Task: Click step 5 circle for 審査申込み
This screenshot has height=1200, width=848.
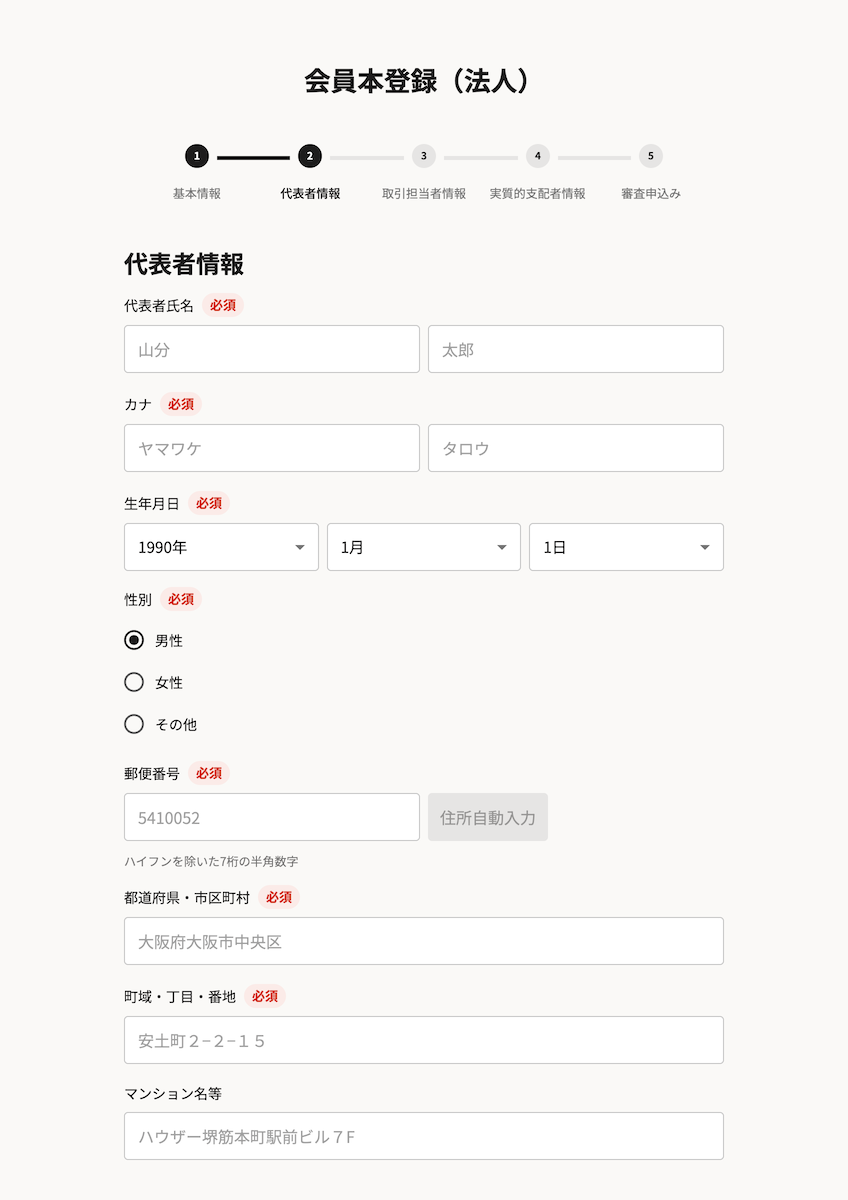Action: pos(650,156)
